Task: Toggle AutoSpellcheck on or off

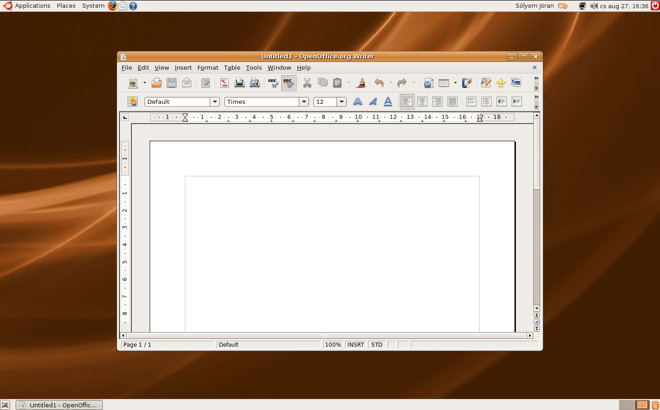Action: click(x=288, y=83)
